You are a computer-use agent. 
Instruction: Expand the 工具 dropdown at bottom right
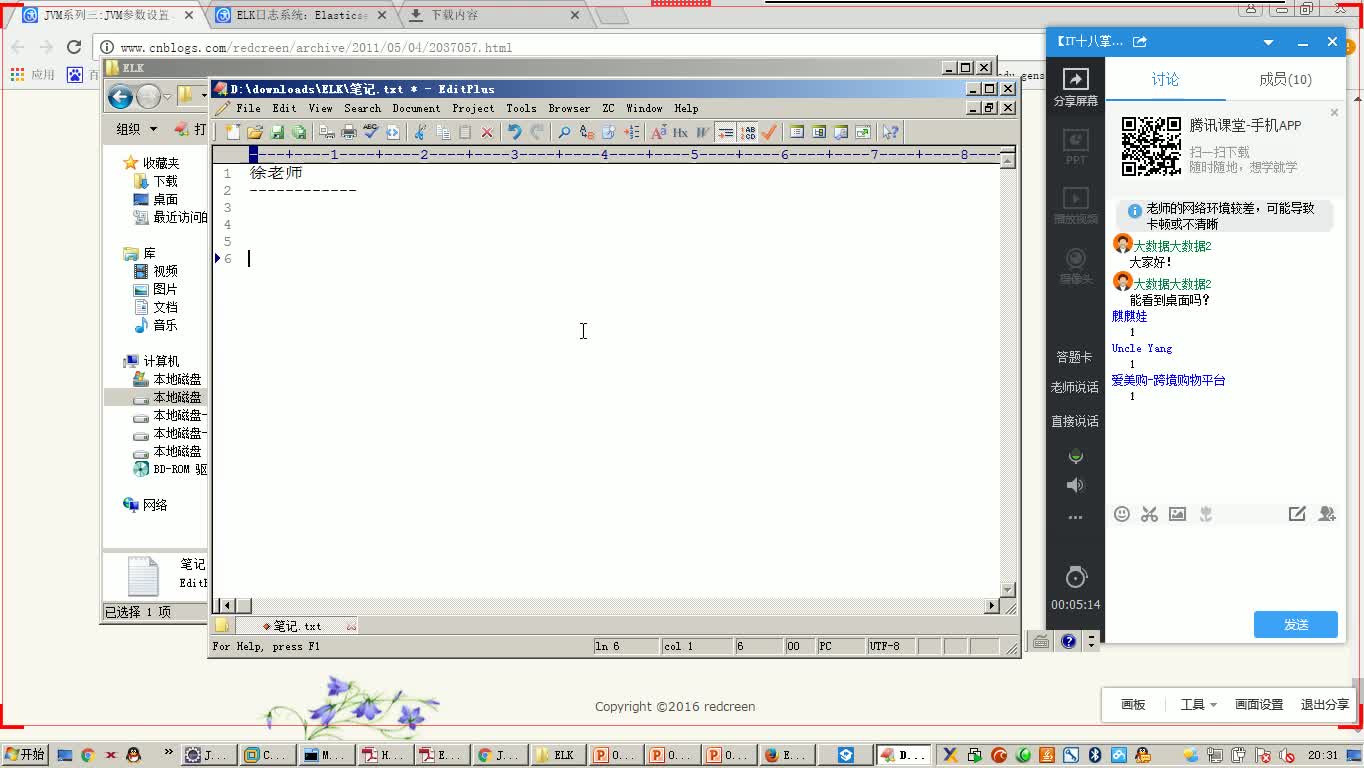point(1198,705)
